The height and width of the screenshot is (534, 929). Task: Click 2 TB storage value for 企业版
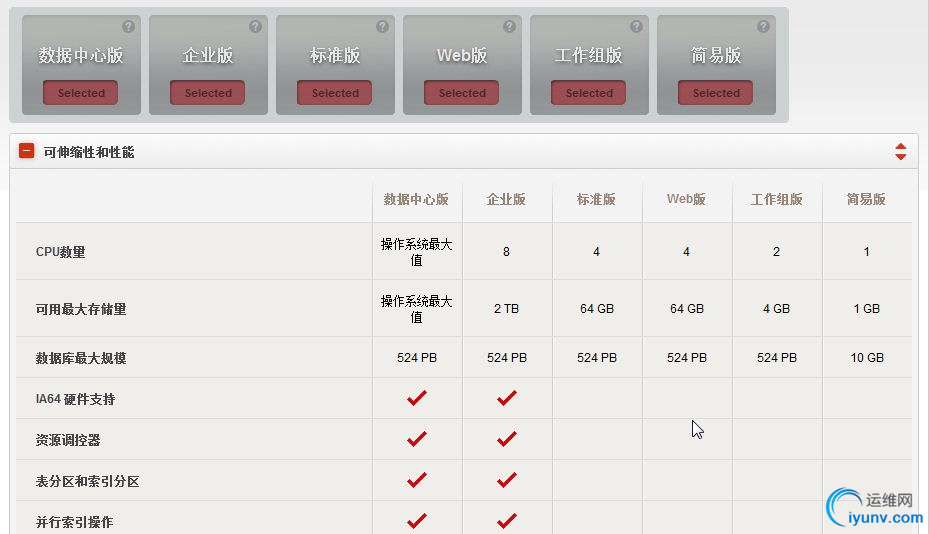(506, 309)
